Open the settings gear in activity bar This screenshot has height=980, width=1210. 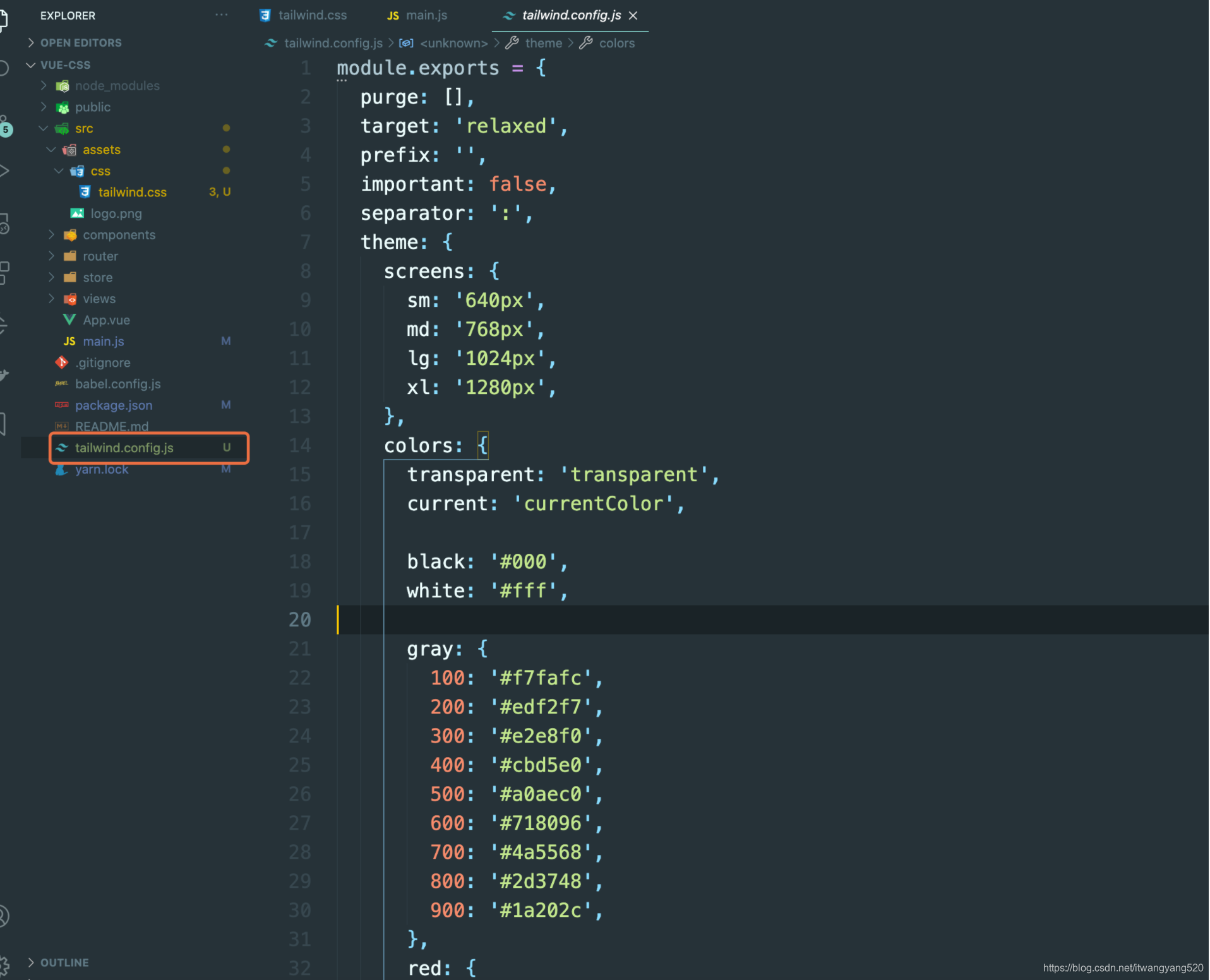(x=4, y=966)
